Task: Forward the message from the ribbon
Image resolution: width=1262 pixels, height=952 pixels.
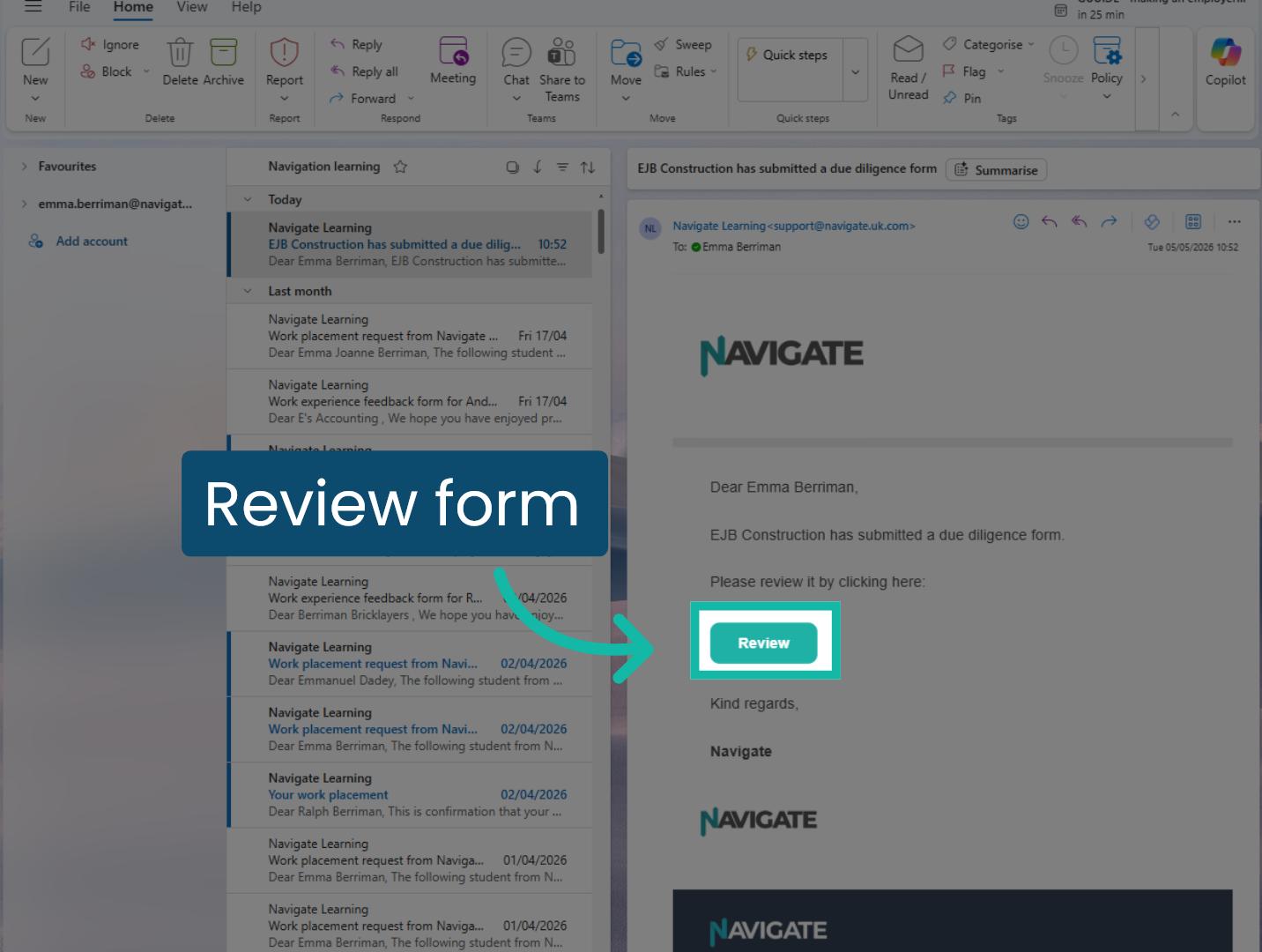Action: tap(362, 99)
